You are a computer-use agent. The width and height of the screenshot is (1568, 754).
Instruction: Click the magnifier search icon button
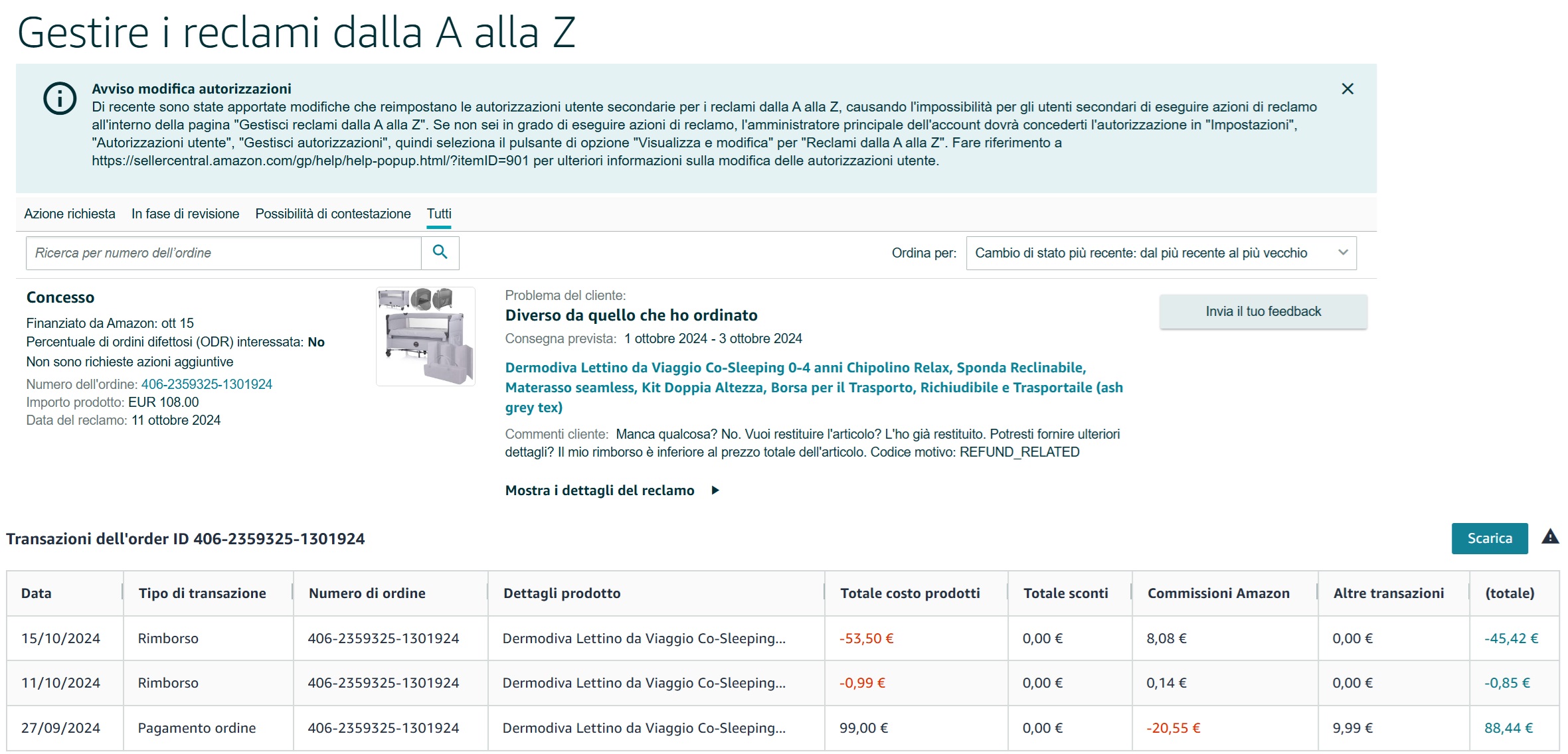440,252
